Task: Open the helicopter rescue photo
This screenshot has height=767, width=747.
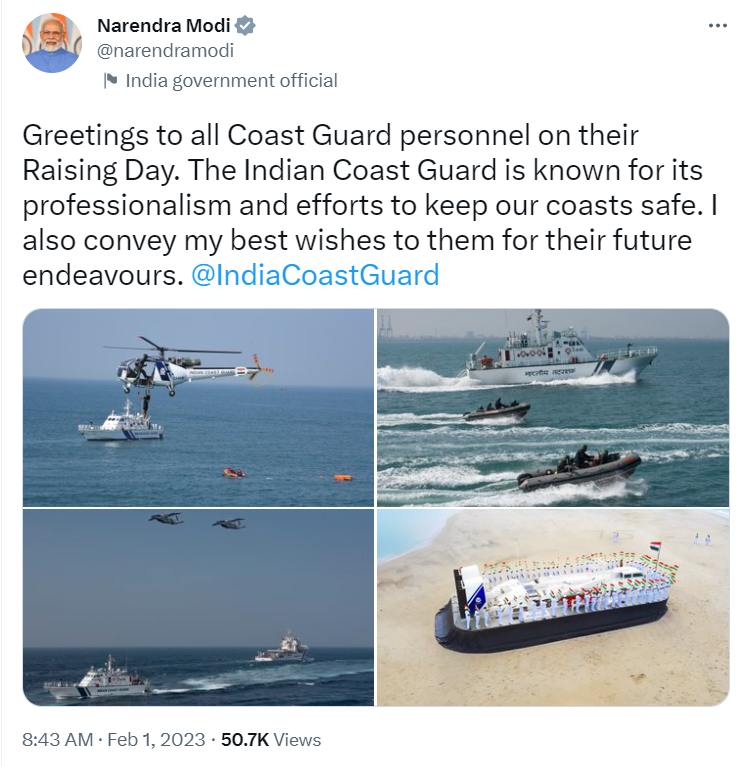Action: click(x=198, y=407)
